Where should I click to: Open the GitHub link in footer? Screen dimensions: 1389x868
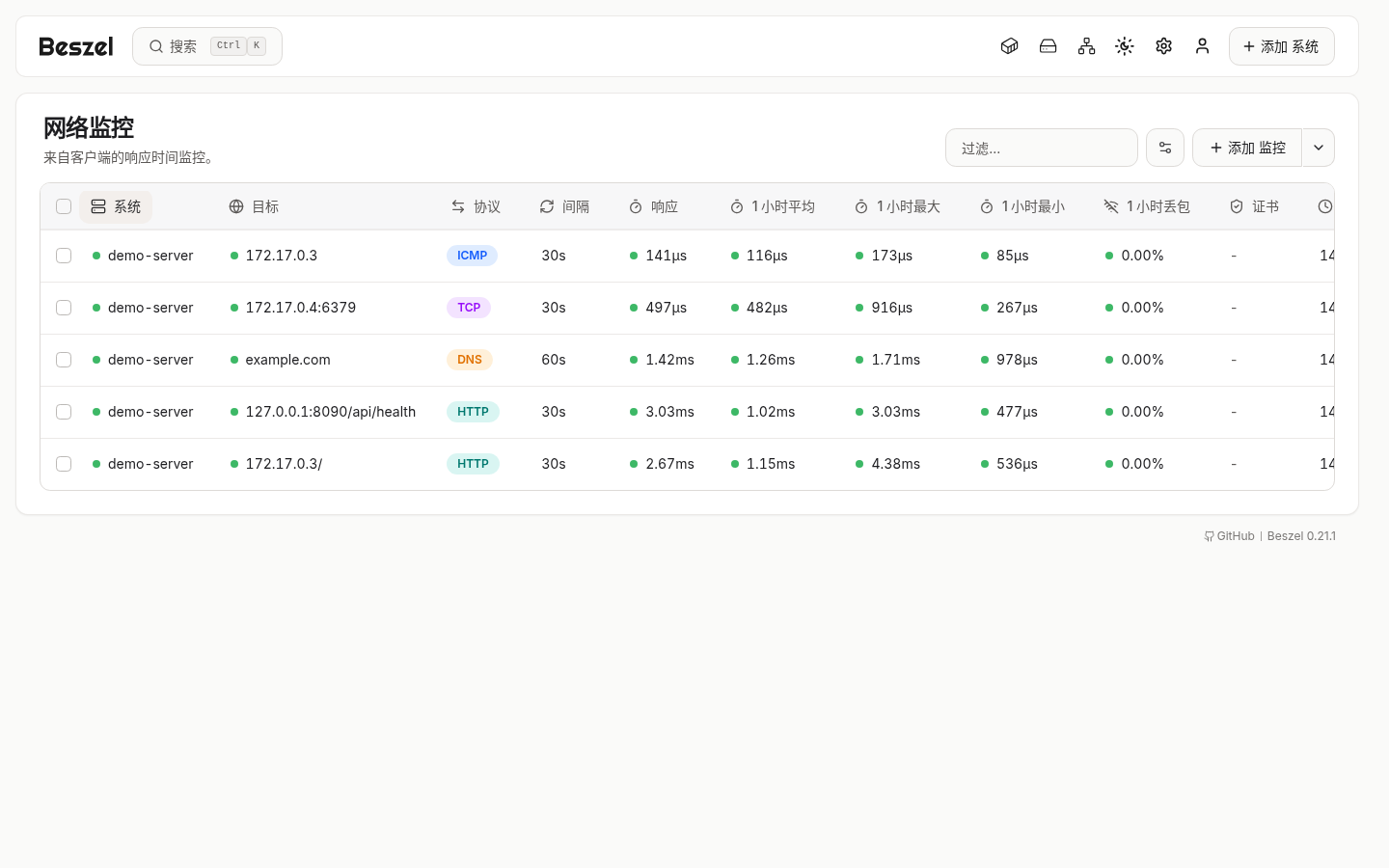pyautogui.click(x=1229, y=536)
